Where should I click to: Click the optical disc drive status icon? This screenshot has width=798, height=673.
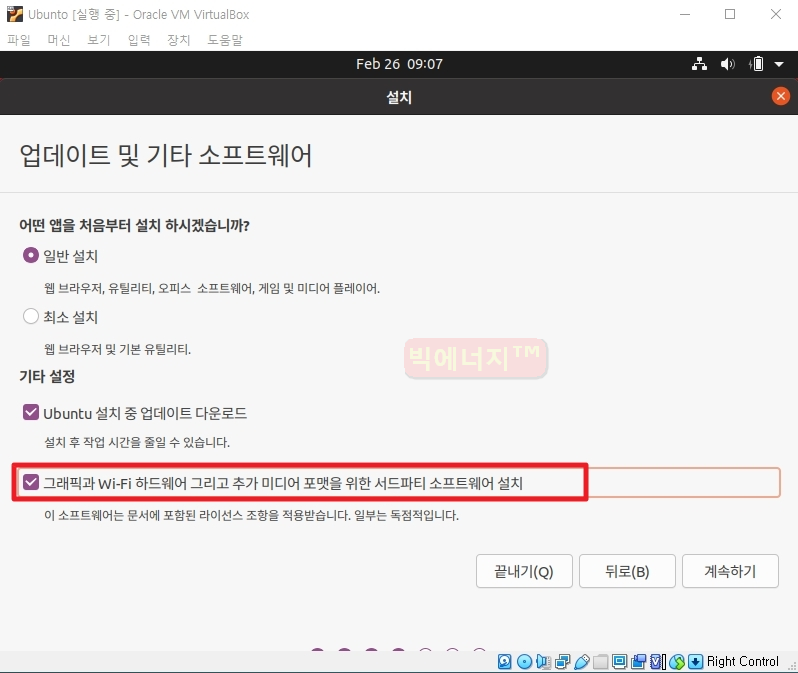click(x=524, y=661)
